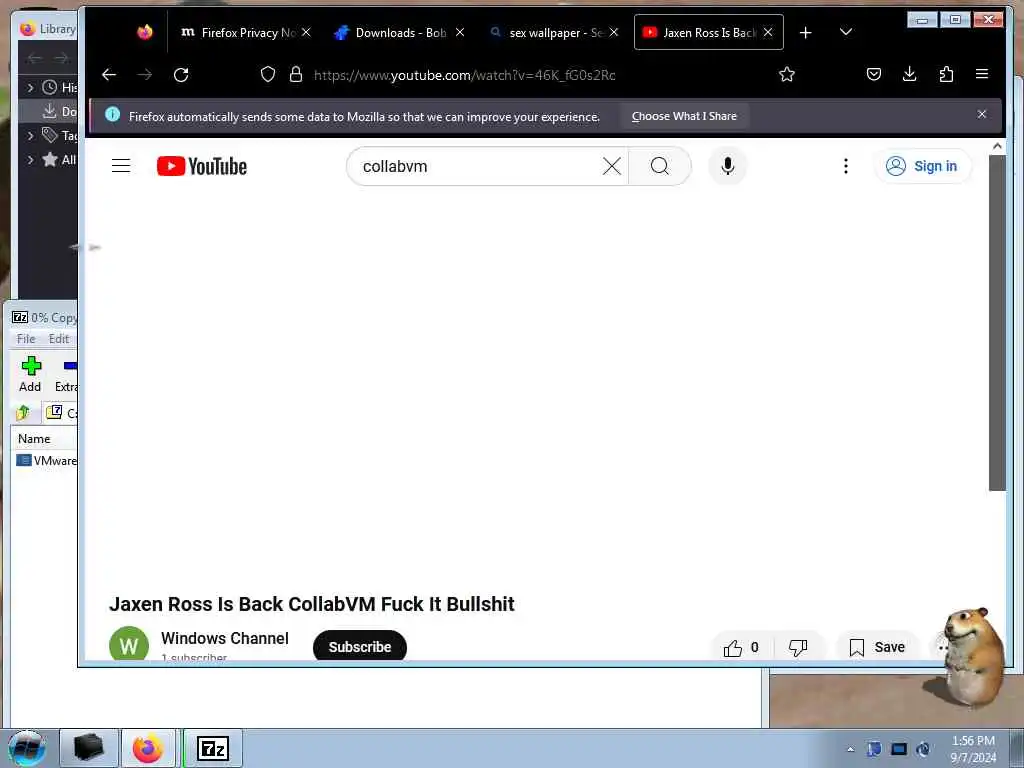This screenshot has width=1024, height=768.
Task: Switch to Downloads - Bob tab
Action: 400,33
